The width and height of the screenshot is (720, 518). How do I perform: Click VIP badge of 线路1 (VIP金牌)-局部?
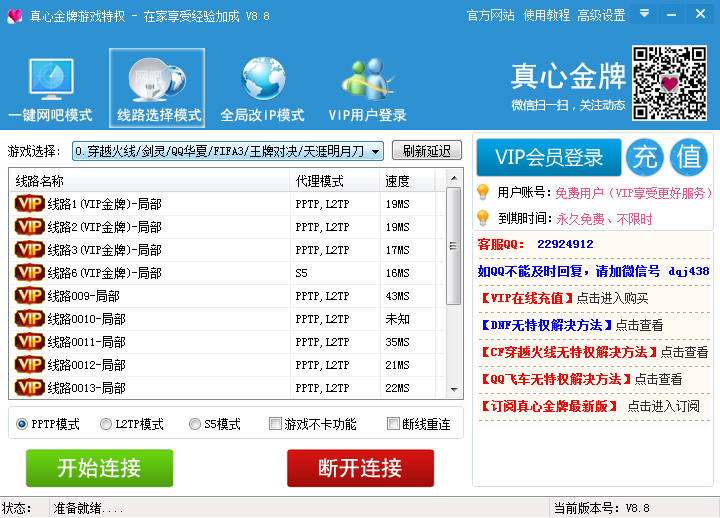point(30,203)
